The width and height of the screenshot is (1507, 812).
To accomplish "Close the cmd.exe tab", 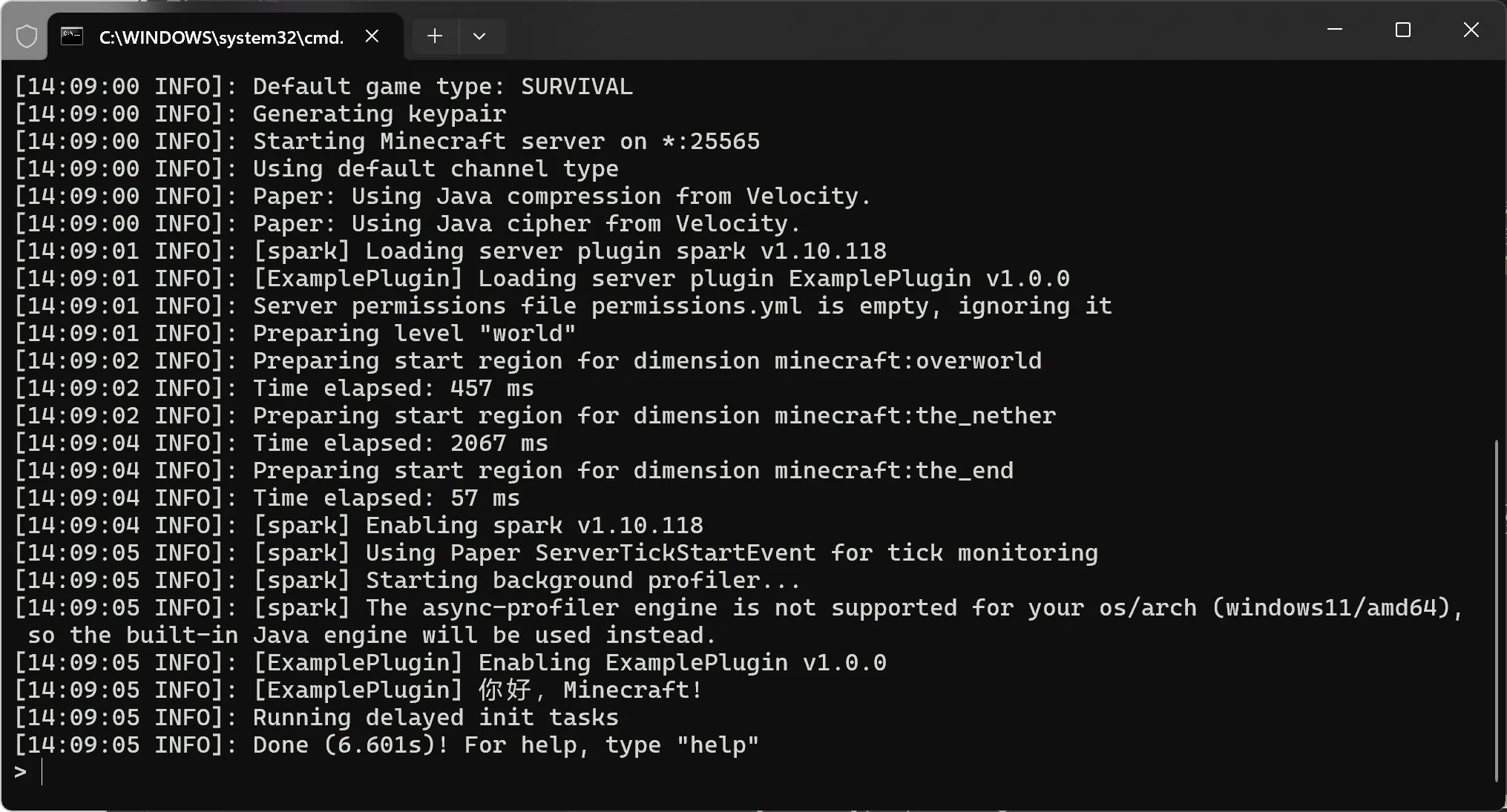I will pyautogui.click(x=372, y=36).
